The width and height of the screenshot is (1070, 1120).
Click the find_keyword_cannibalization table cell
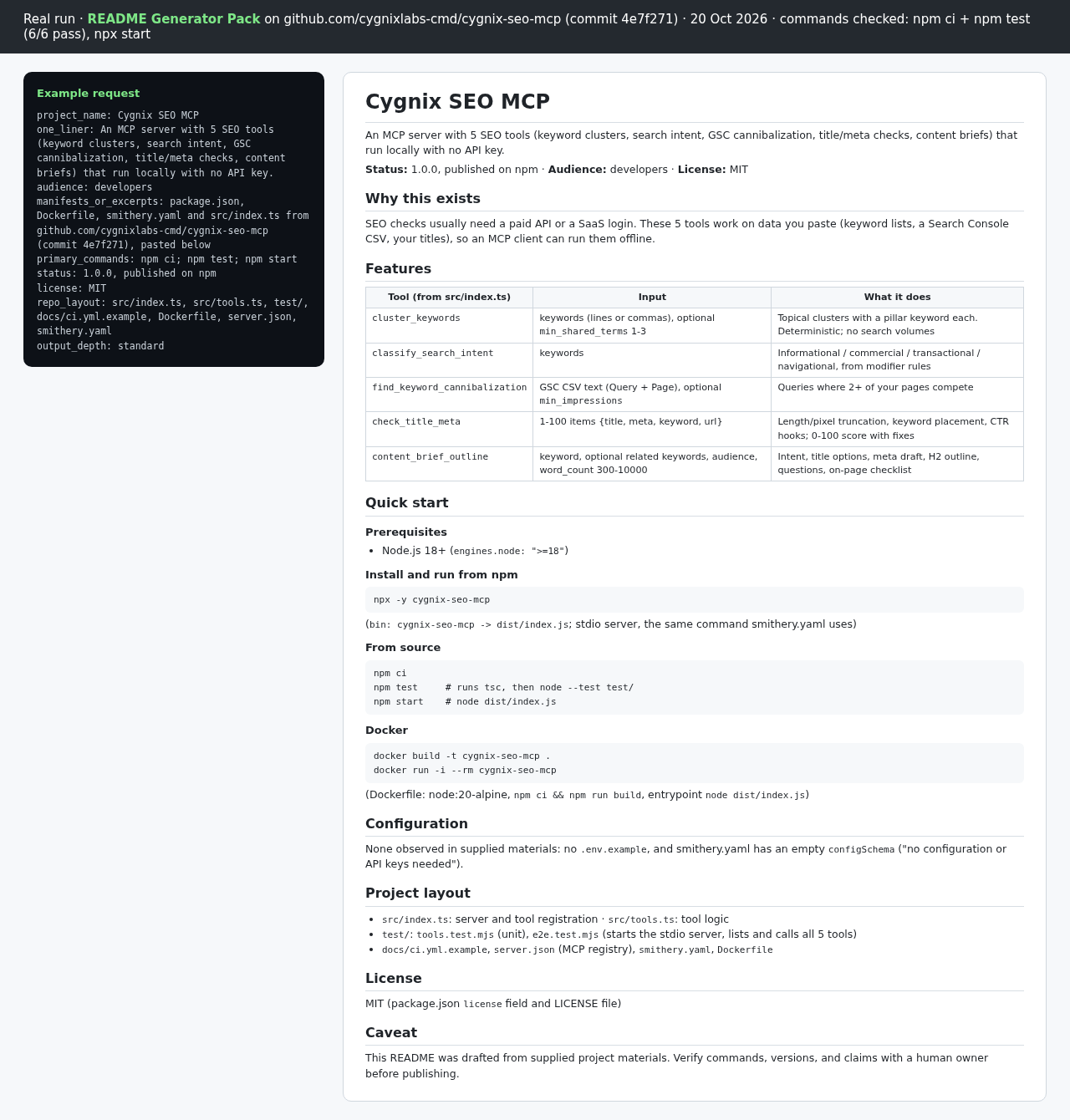(x=449, y=395)
